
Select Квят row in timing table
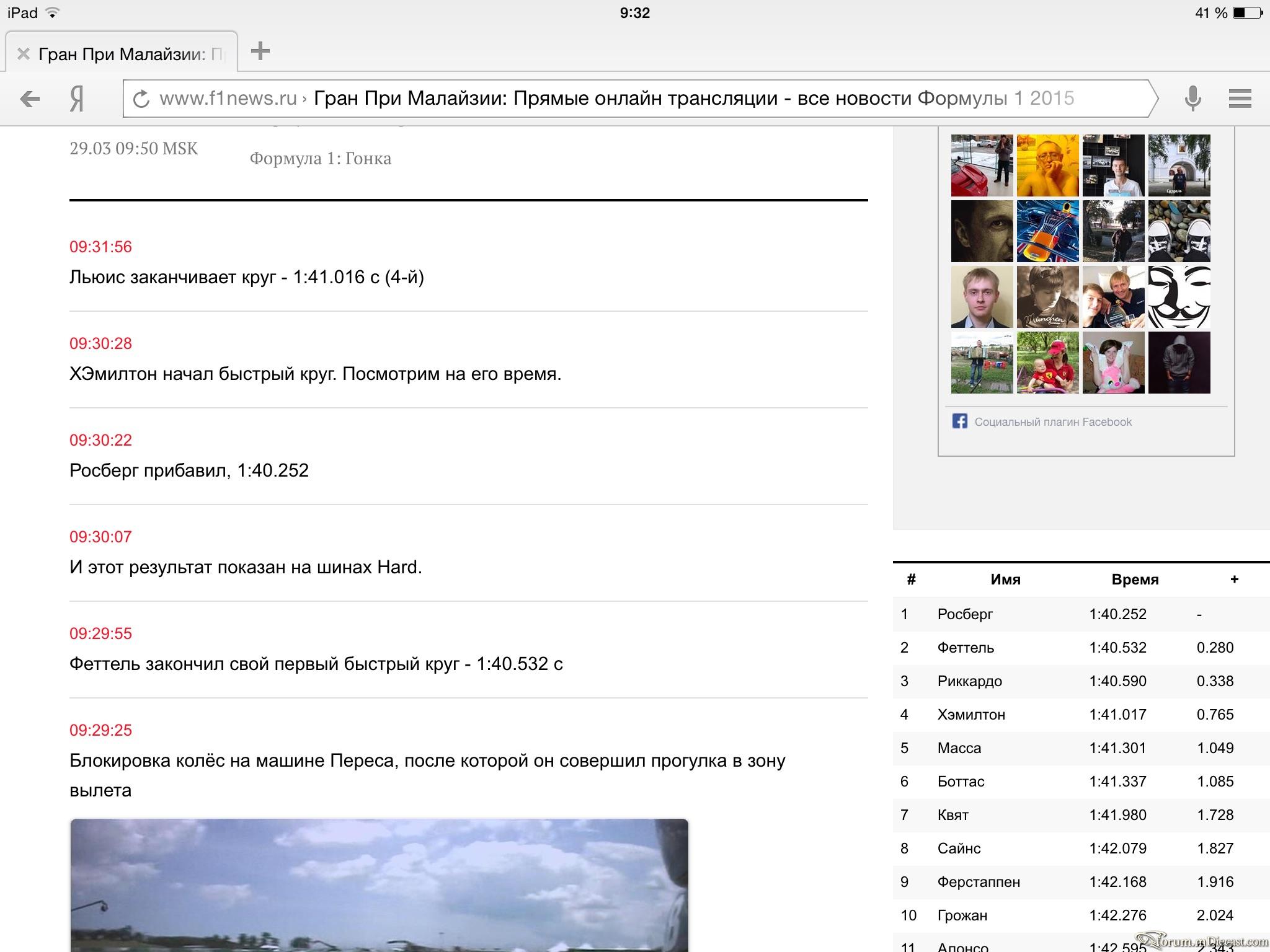[1081, 815]
